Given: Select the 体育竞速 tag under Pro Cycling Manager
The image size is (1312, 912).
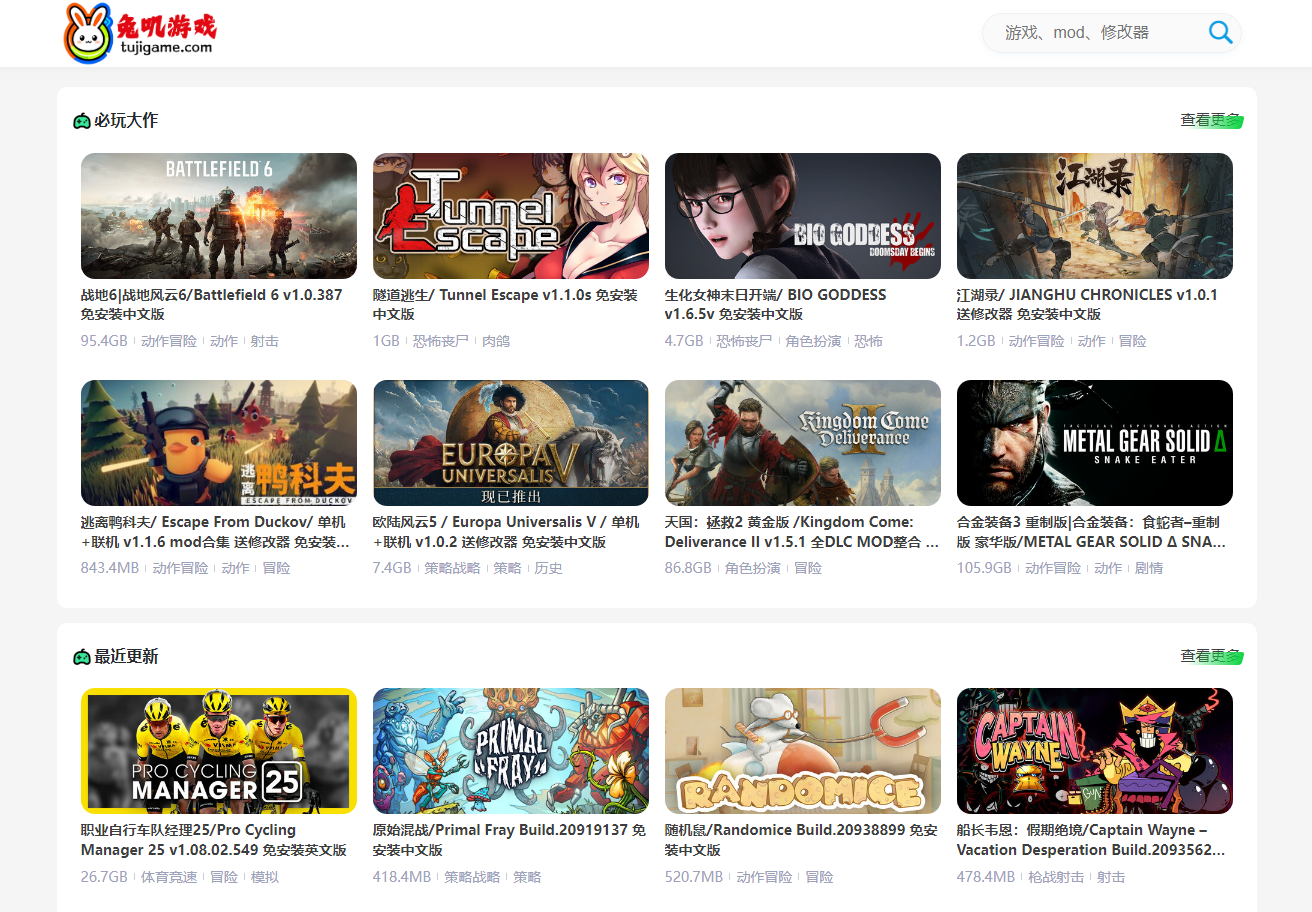Looking at the screenshot, I should [x=169, y=877].
